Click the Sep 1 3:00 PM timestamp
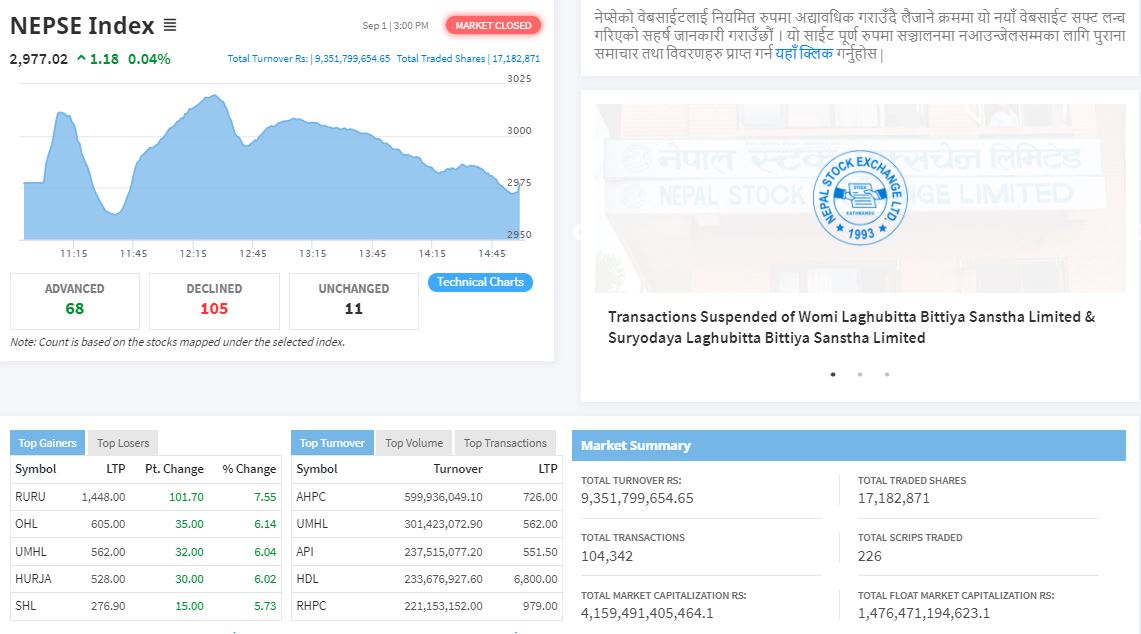This screenshot has height=634, width=1141. click(395, 25)
